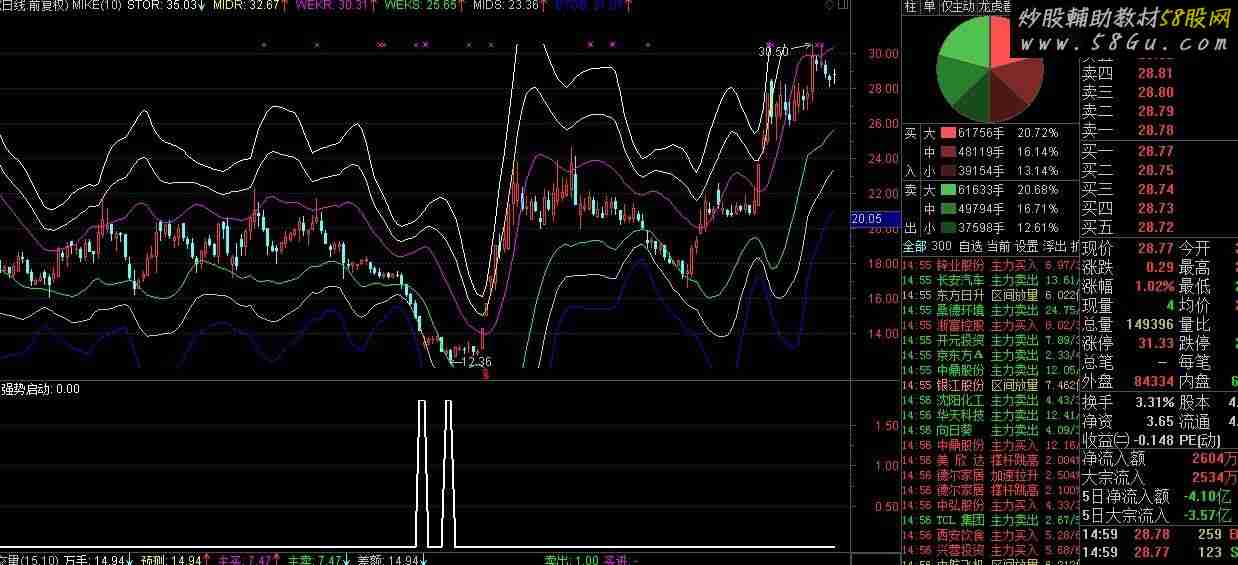
Task: Open 浙富控股 alert row
Action: pos(990,325)
